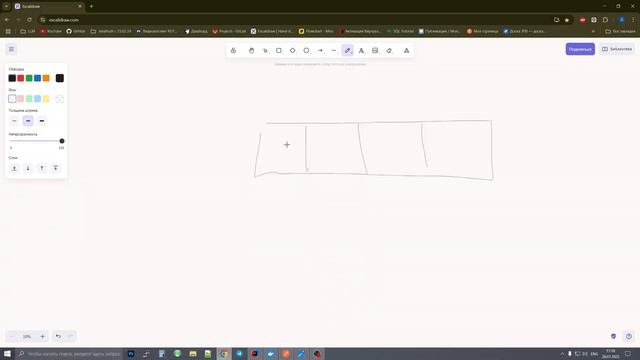Select the active Draw pencil tool
This screenshot has height=360, width=640.
coord(348,51)
